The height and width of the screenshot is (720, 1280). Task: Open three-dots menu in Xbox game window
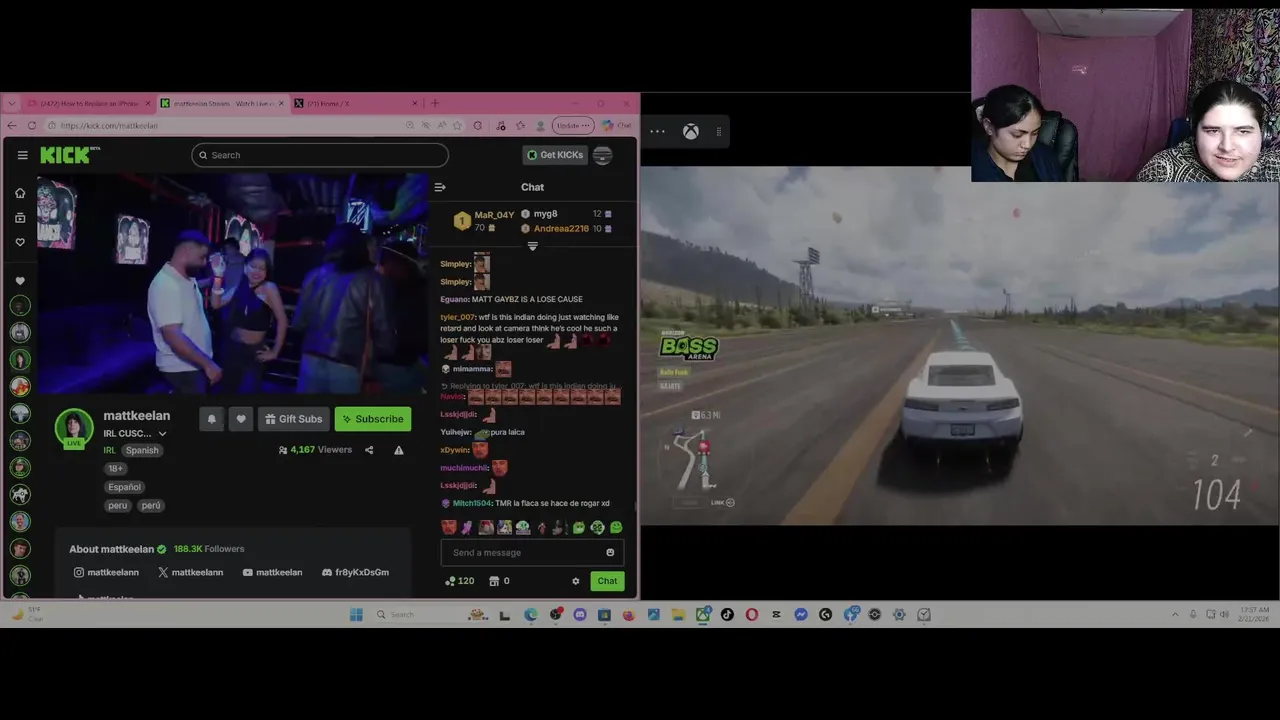click(x=657, y=131)
